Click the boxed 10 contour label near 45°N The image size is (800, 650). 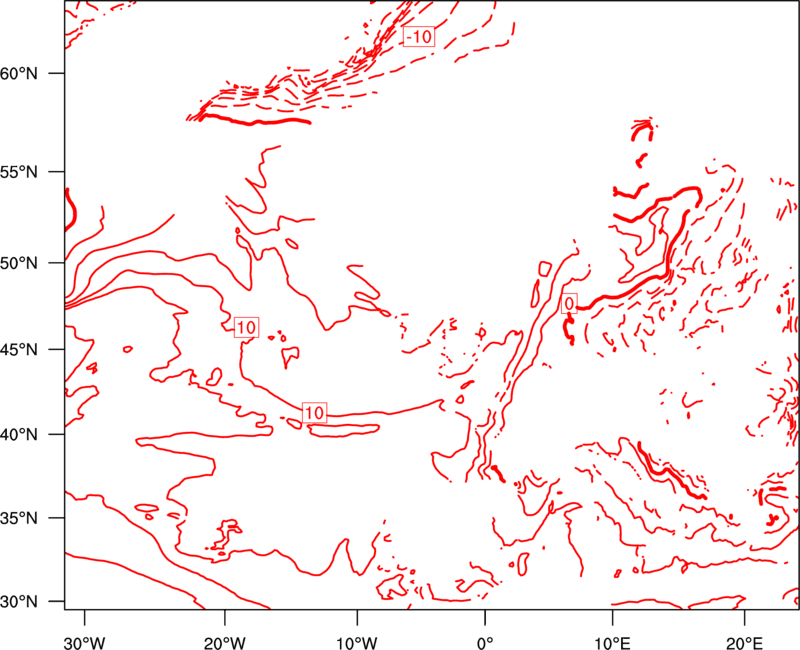click(x=246, y=328)
